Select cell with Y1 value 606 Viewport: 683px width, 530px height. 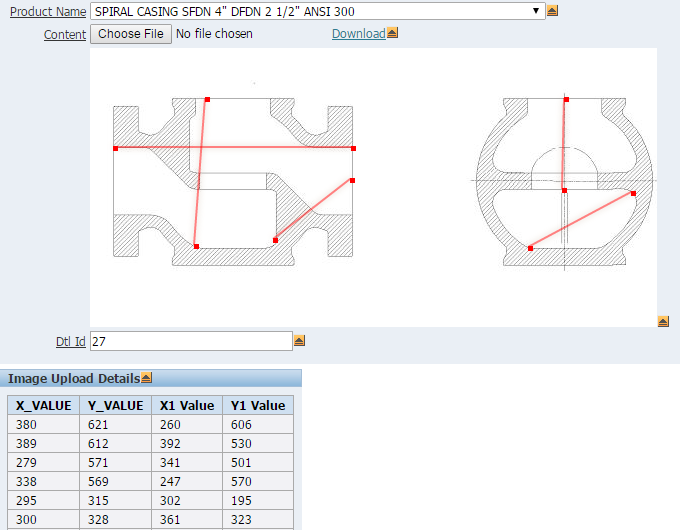click(258, 425)
